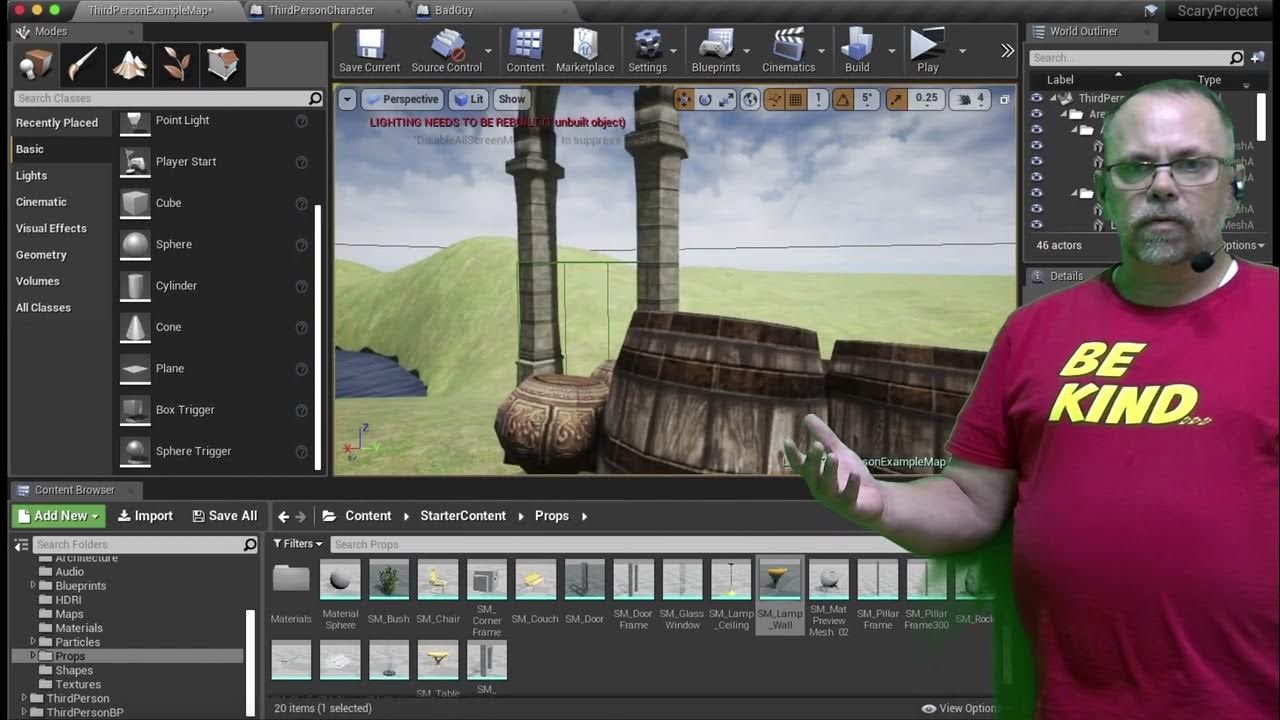Select the All Classes category
Viewport: 1280px width, 720px height.
pos(43,308)
